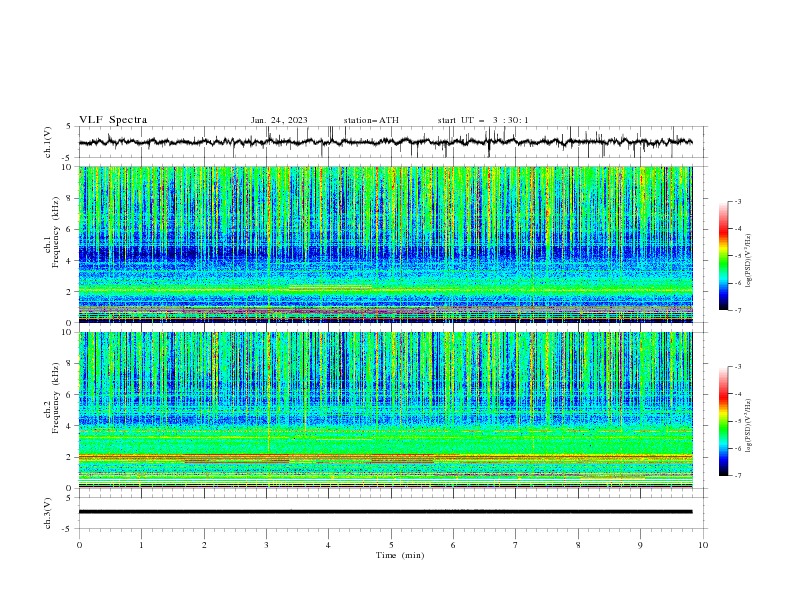
Task: Click inside the ch.2 spectrogram panel
Action: 385,410
